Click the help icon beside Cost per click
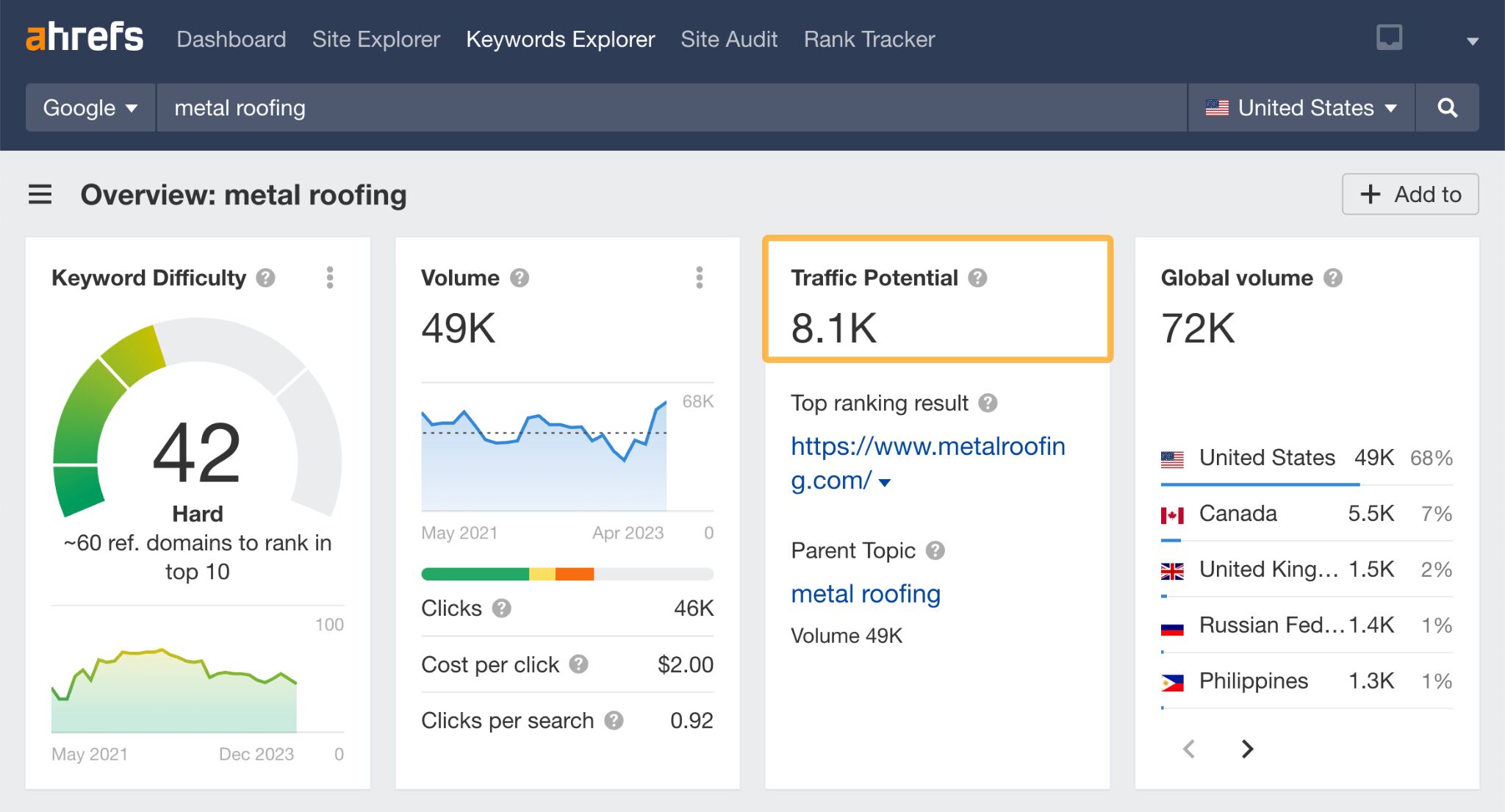Screen dimensions: 1505x812 click(x=578, y=664)
